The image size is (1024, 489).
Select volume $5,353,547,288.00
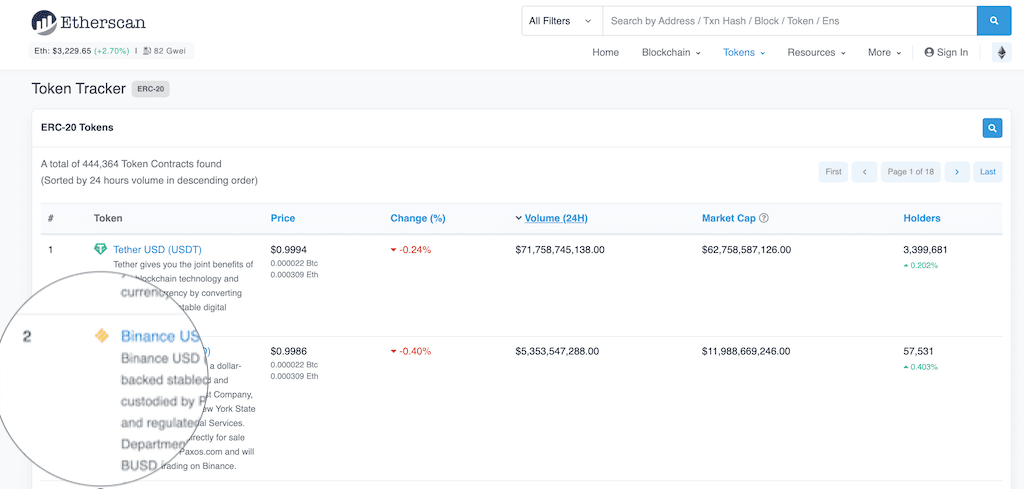[557, 351]
